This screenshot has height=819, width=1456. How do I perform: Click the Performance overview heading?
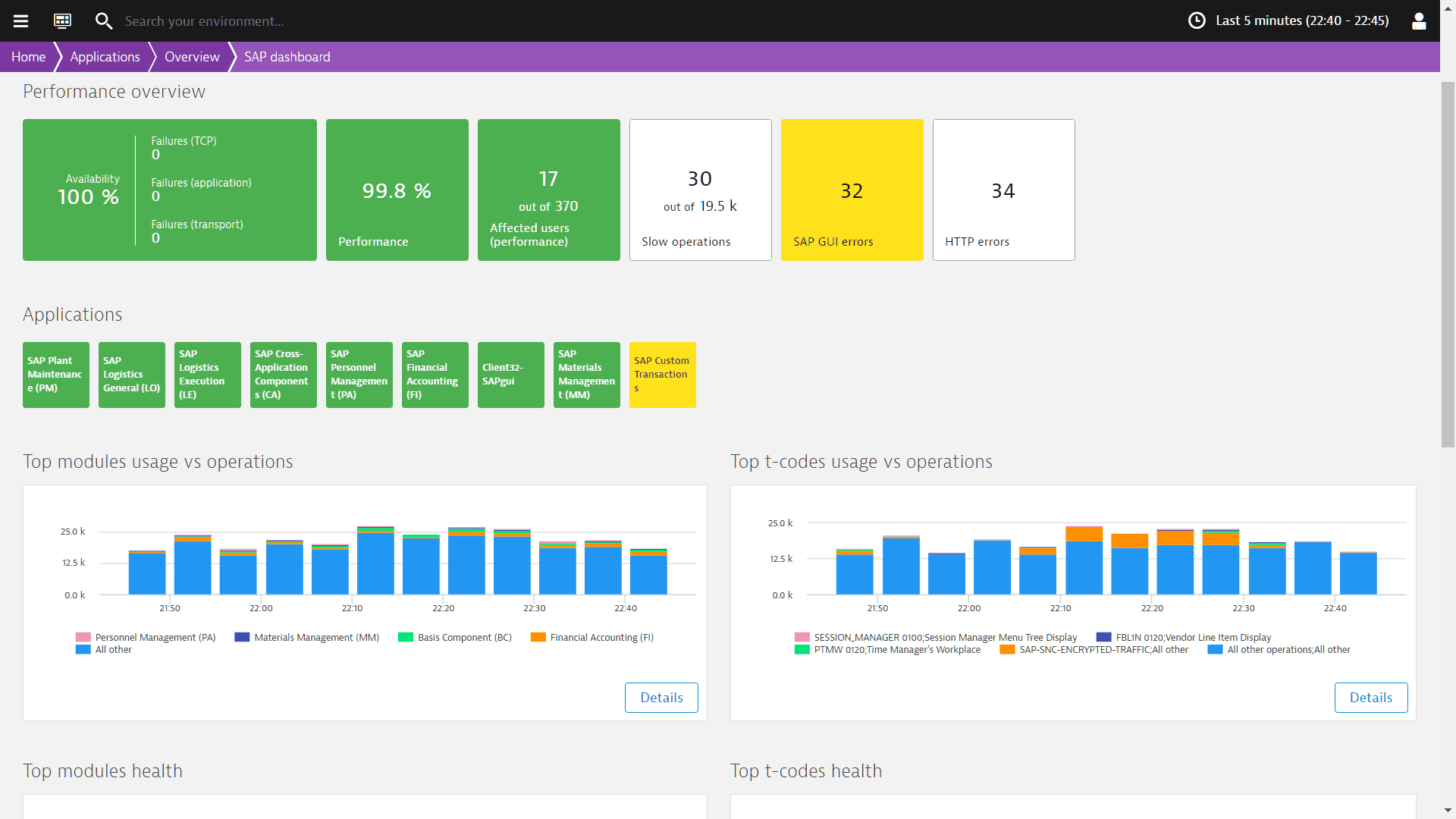click(114, 92)
